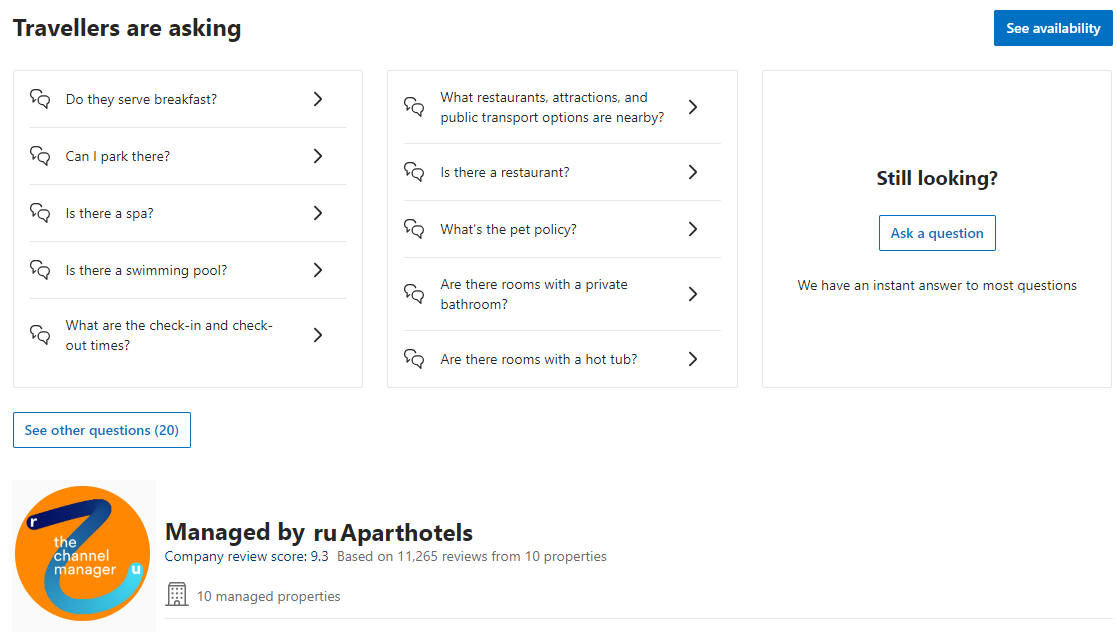This screenshot has width=1117, height=640.
Task: Expand the check-in and check-out times arrow
Action: [x=318, y=335]
